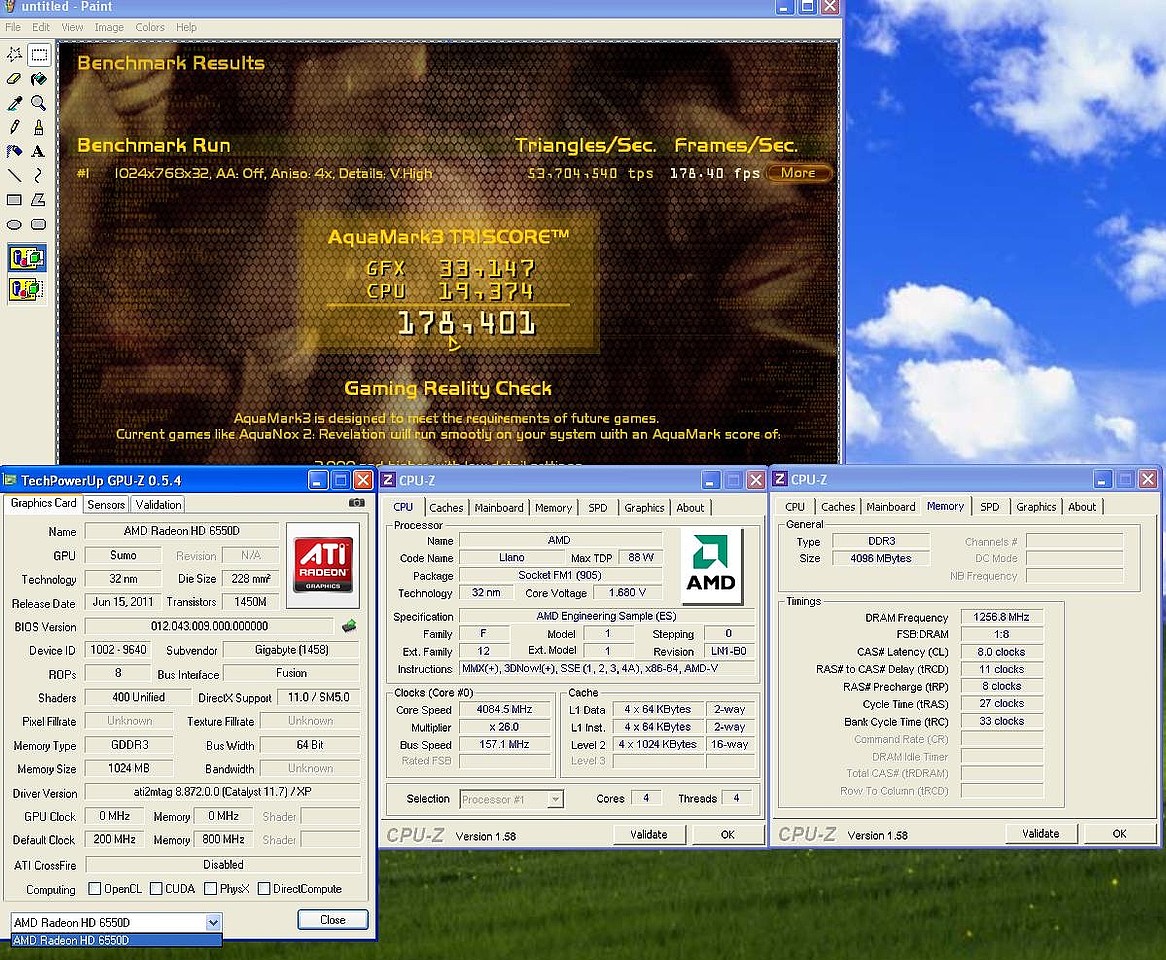Viewport: 1166px width, 960px height.
Task: Toggle the PhysX checkbox
Action: pyautogui.click(x=210, y=889)
